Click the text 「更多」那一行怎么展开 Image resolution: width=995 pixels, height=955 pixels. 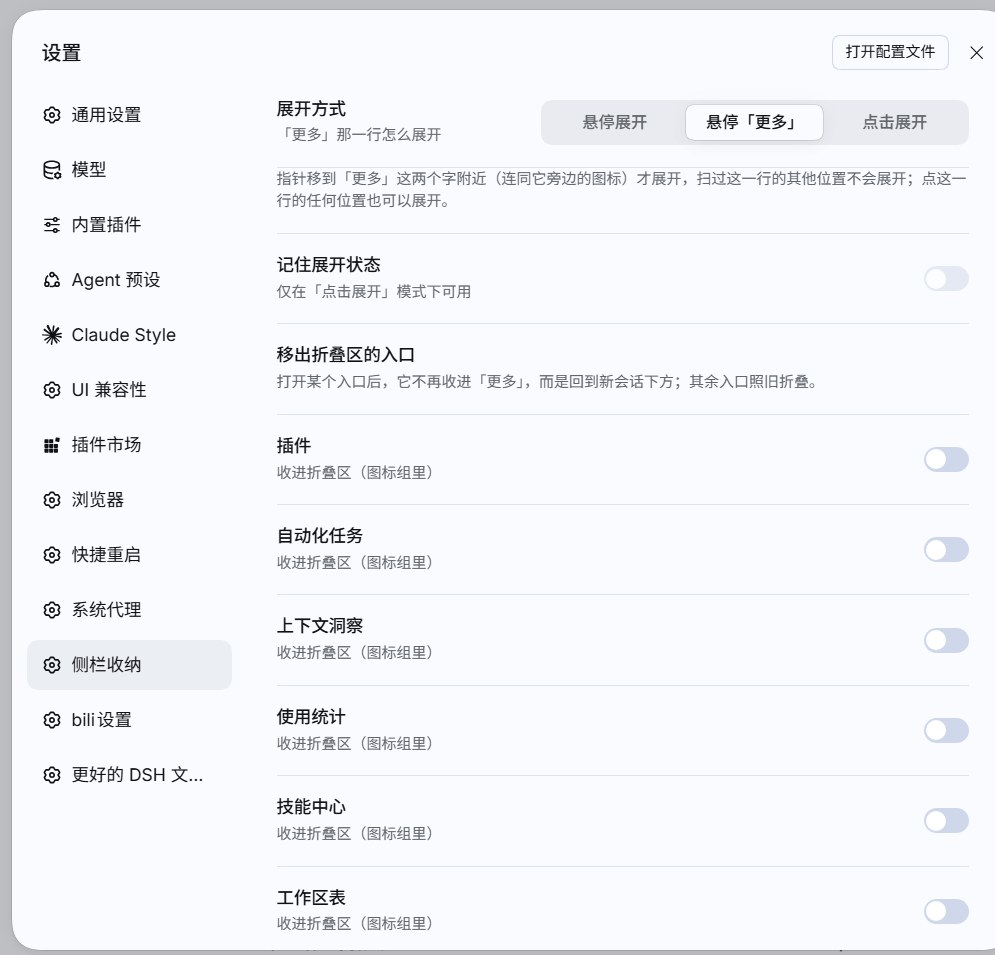[x=359, y=135]
